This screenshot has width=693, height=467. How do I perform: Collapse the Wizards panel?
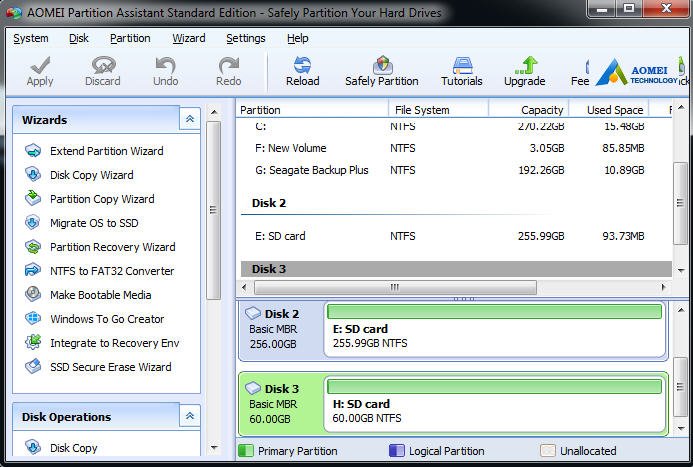[190, 119]
